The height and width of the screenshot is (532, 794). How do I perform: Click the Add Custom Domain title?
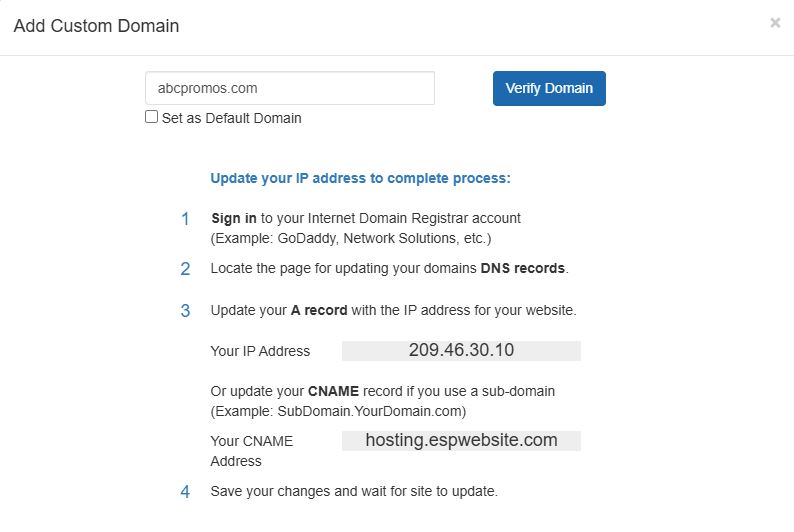coord(96,26)
